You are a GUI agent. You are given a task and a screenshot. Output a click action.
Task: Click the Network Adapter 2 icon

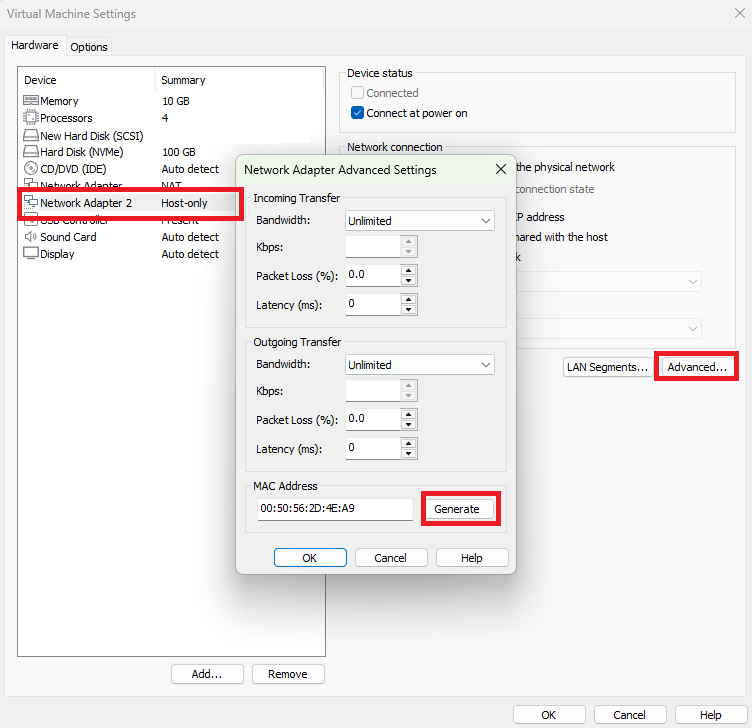[x=31, y=202]
